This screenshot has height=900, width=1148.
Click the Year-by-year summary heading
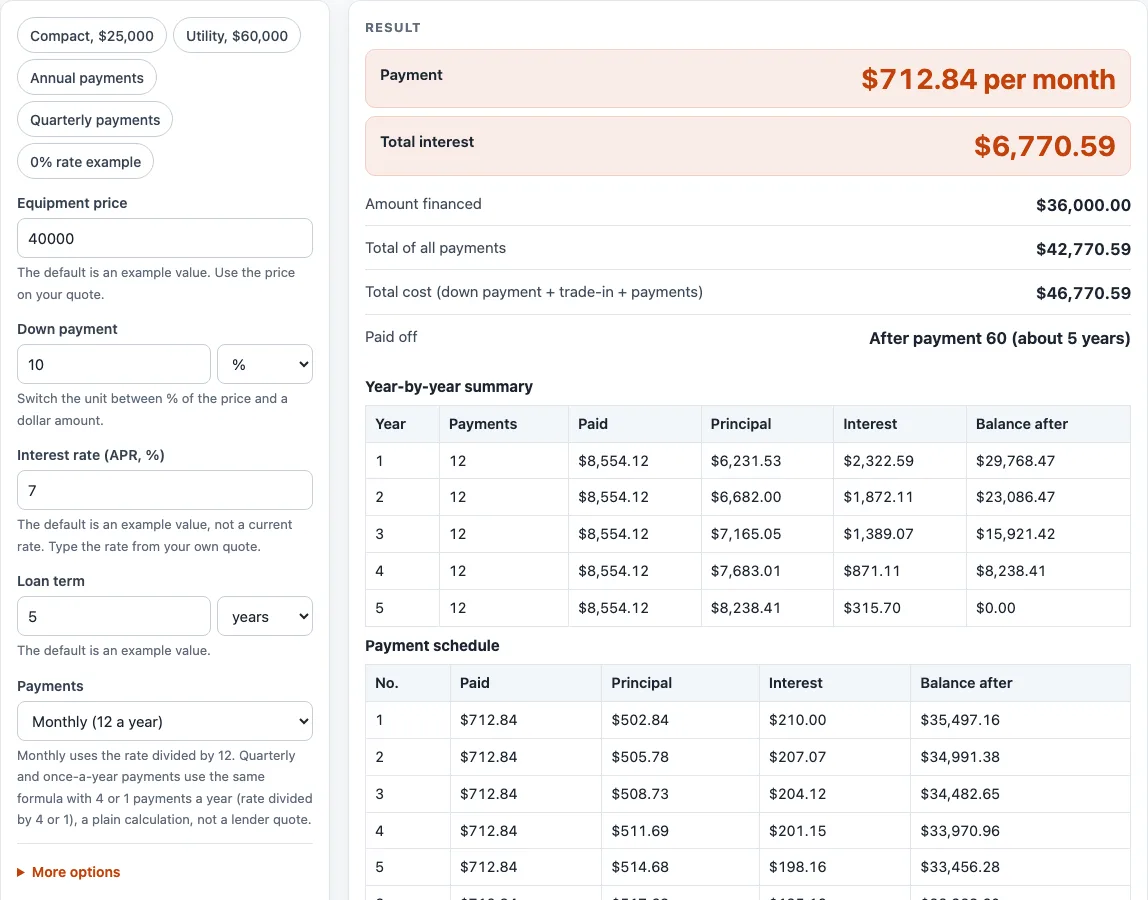click(449, 387)
